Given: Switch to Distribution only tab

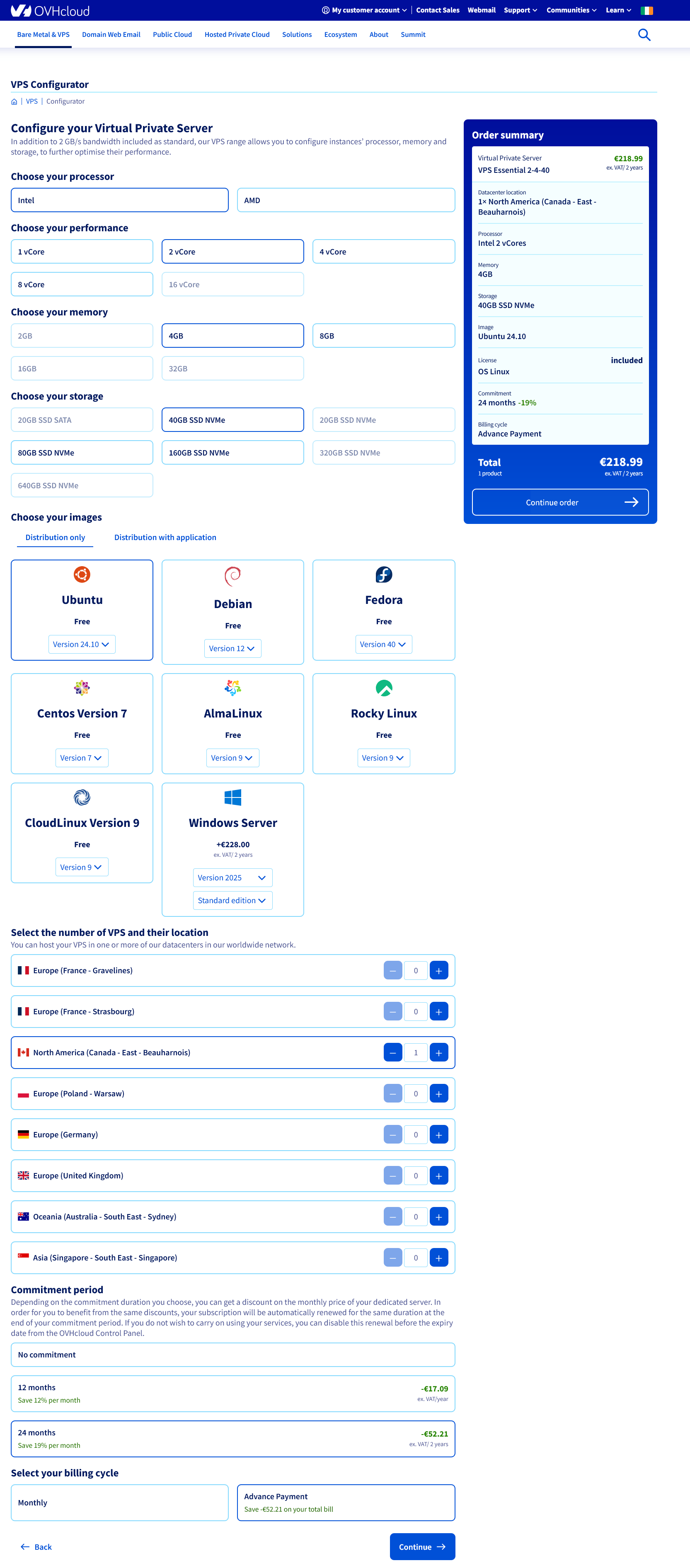Looking at the screenshot, I should click(x=56, y=538).
